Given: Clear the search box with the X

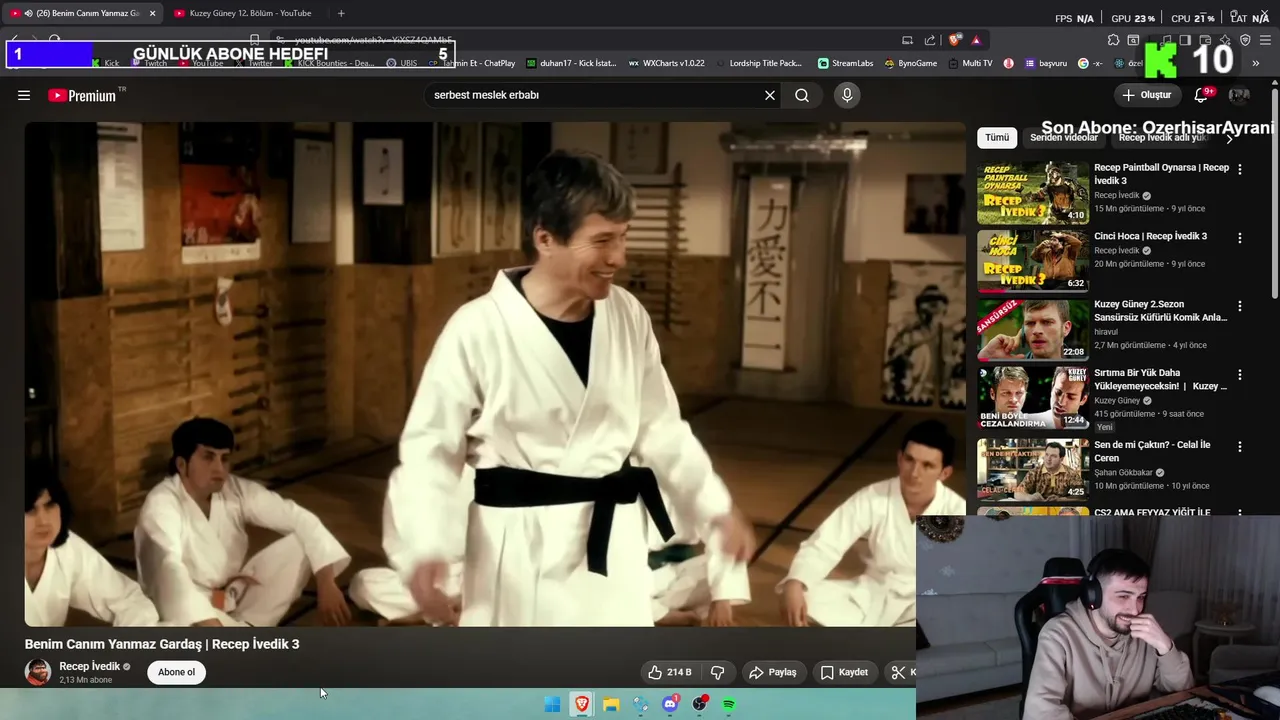Looking at the screenshot, I should 770,95.
